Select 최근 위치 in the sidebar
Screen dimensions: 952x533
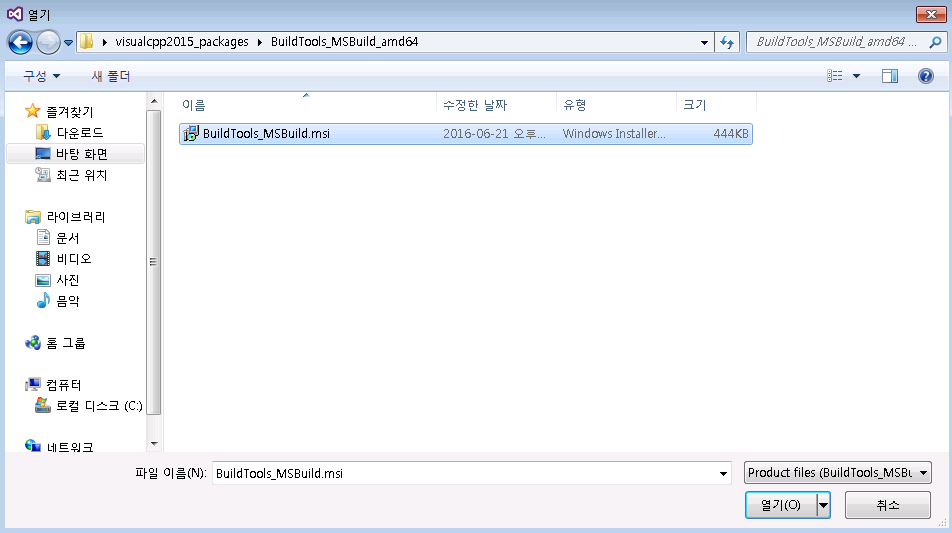pyautogui.click(x=81, y=175)
